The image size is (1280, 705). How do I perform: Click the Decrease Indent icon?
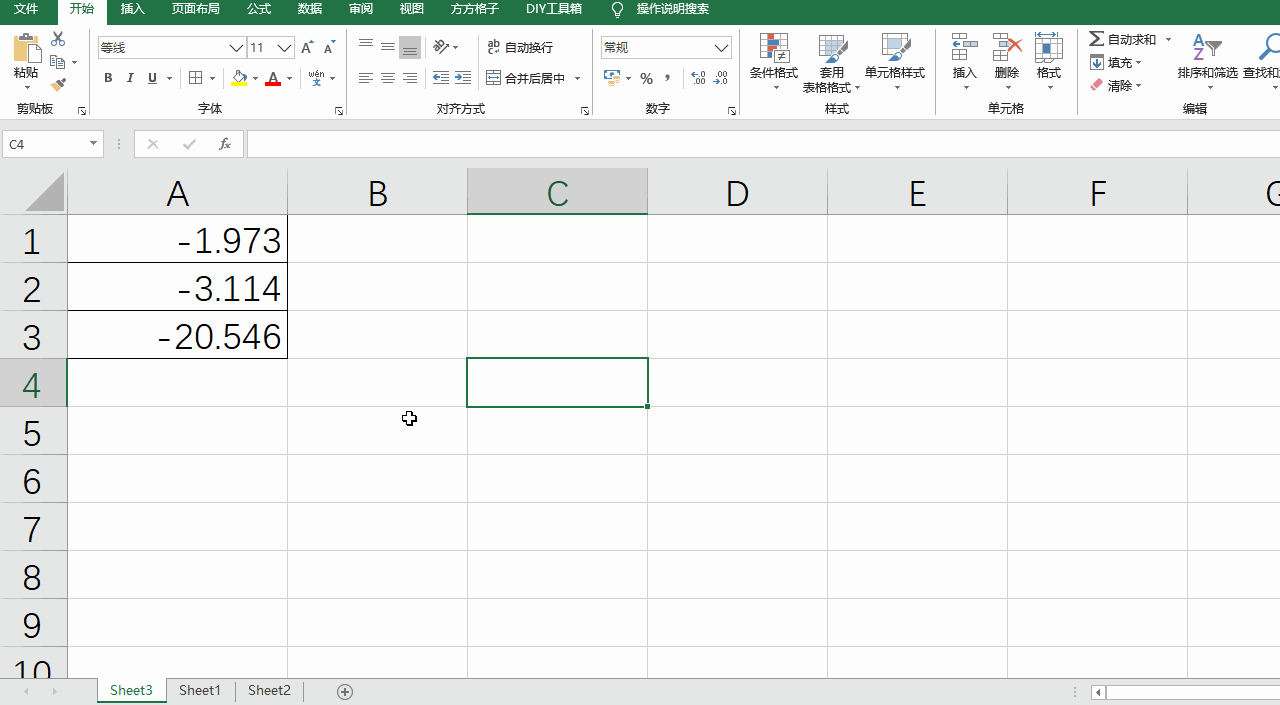pyautogui.click(x=441, y=78)
